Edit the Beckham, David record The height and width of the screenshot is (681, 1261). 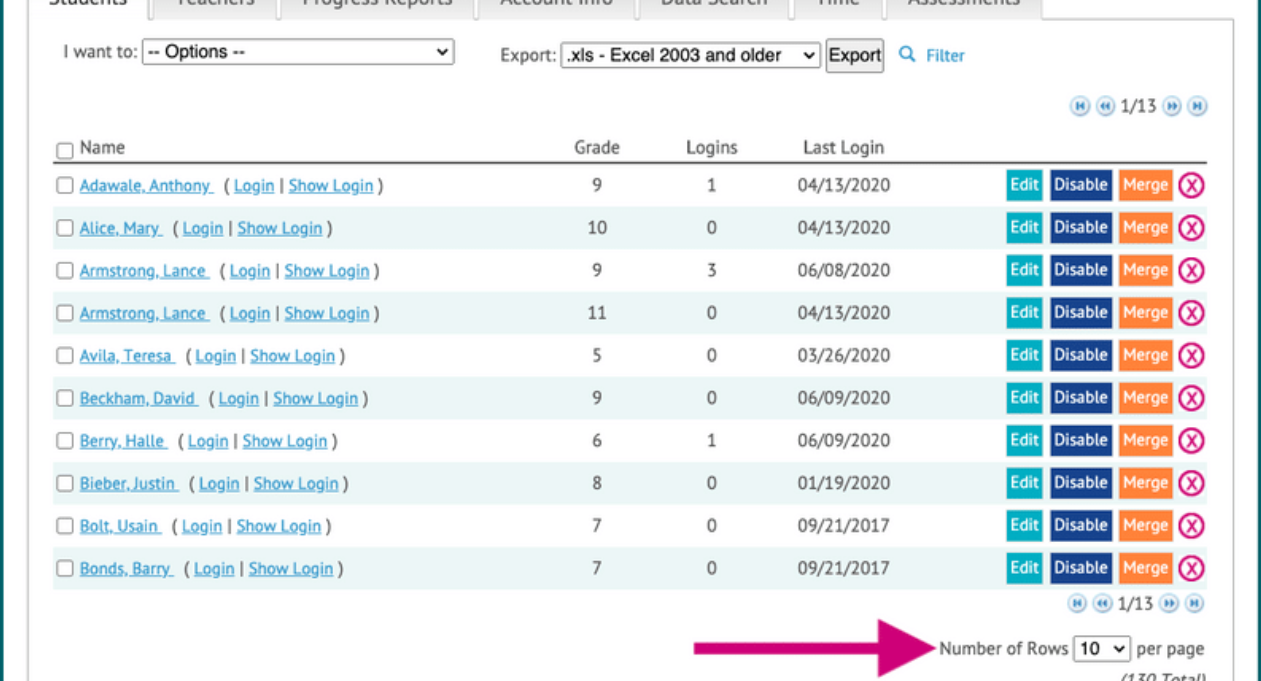[1024, 398]
